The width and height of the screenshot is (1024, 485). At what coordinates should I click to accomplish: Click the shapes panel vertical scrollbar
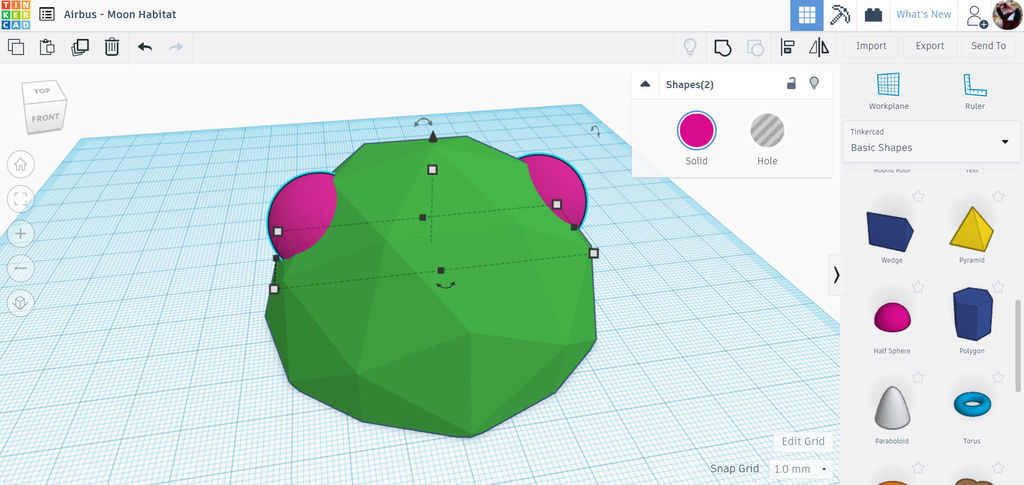point(1019,345)
